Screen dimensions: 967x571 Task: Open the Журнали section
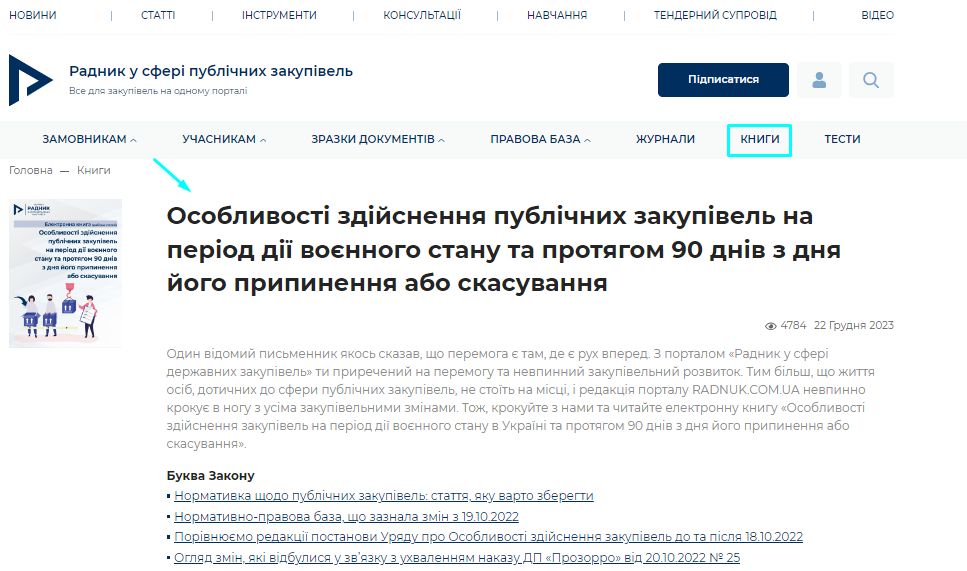(665, 139)
